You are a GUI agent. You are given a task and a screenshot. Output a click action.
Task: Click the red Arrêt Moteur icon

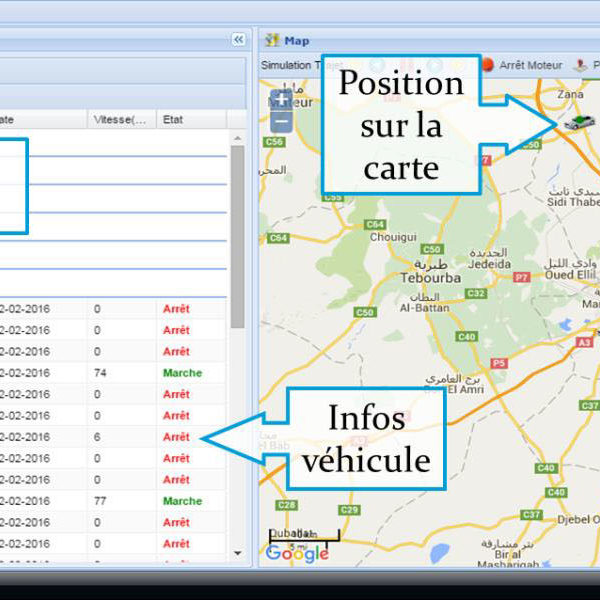coord(488,65)
